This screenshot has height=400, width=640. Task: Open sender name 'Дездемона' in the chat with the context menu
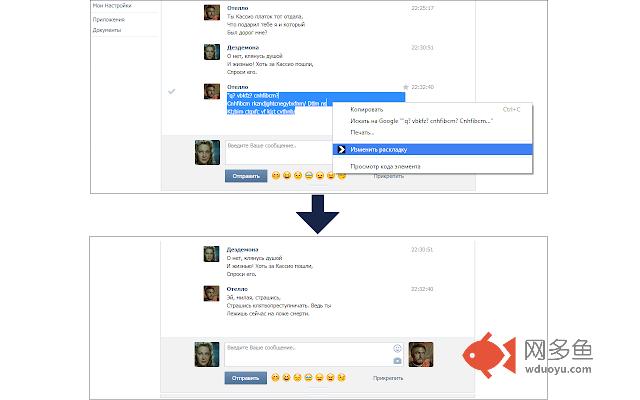point(243,48)
